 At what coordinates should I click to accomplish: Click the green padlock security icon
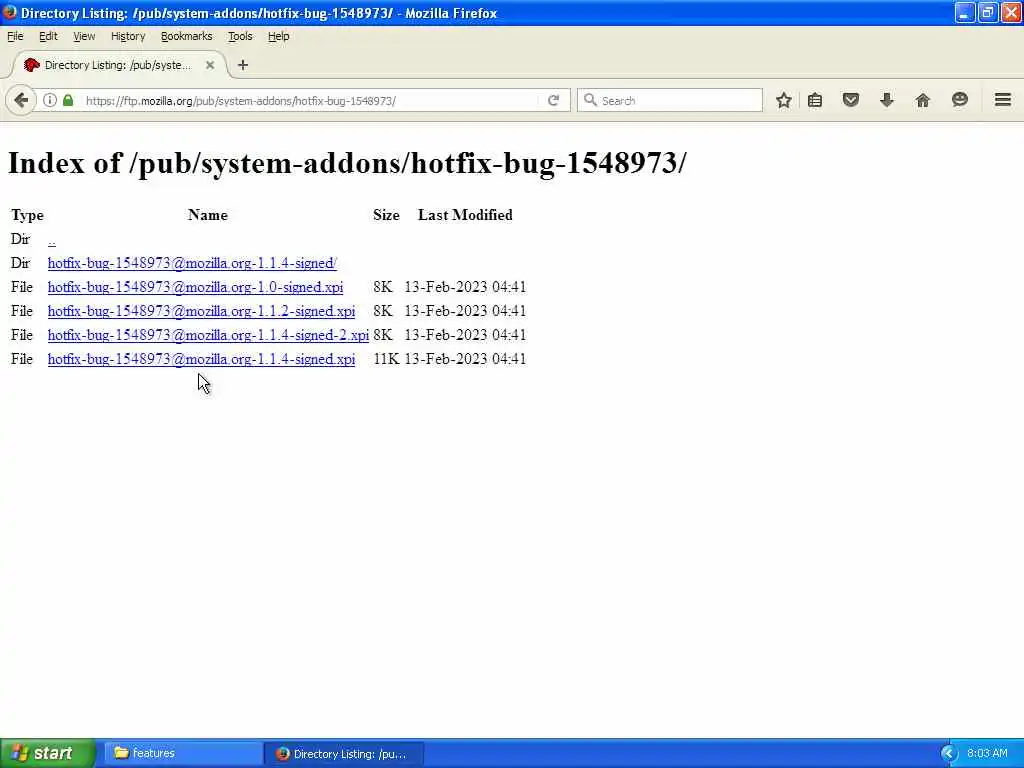pyautogui.click(x=68, y=101)
